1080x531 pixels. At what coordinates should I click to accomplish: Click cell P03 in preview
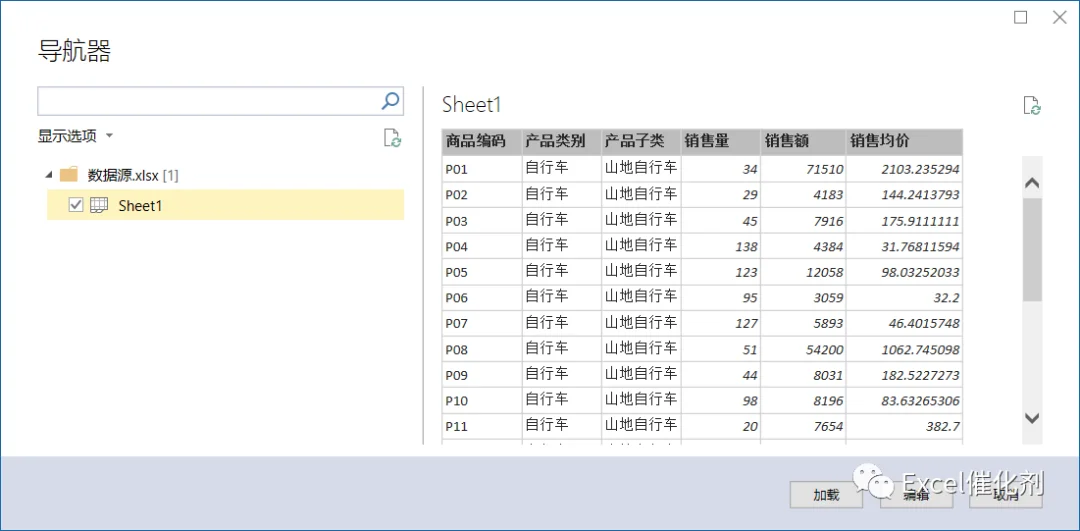(481, 221)
